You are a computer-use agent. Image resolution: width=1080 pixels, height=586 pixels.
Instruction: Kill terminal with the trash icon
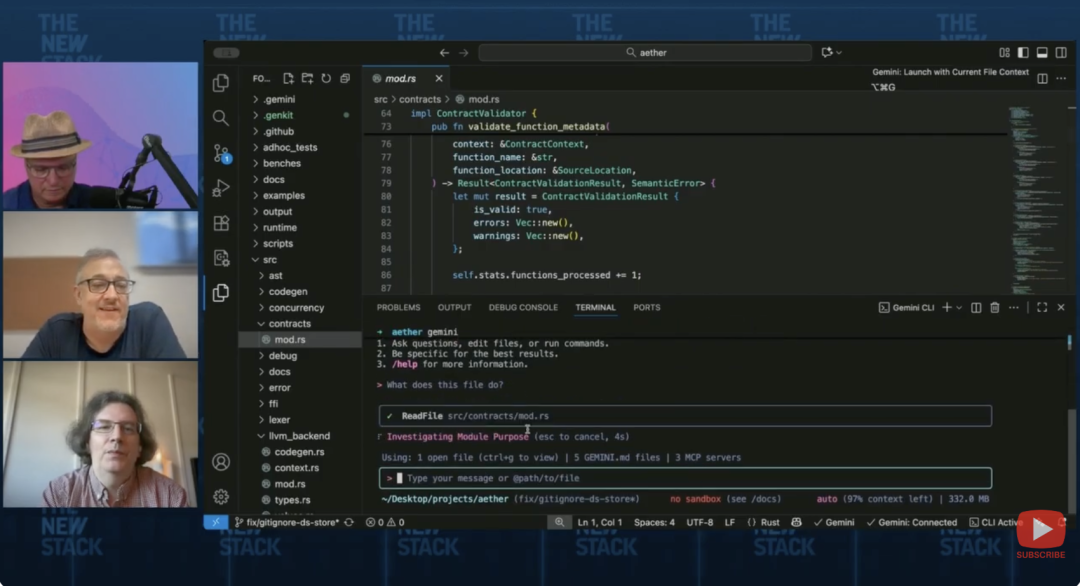click(x=994, y=308)
